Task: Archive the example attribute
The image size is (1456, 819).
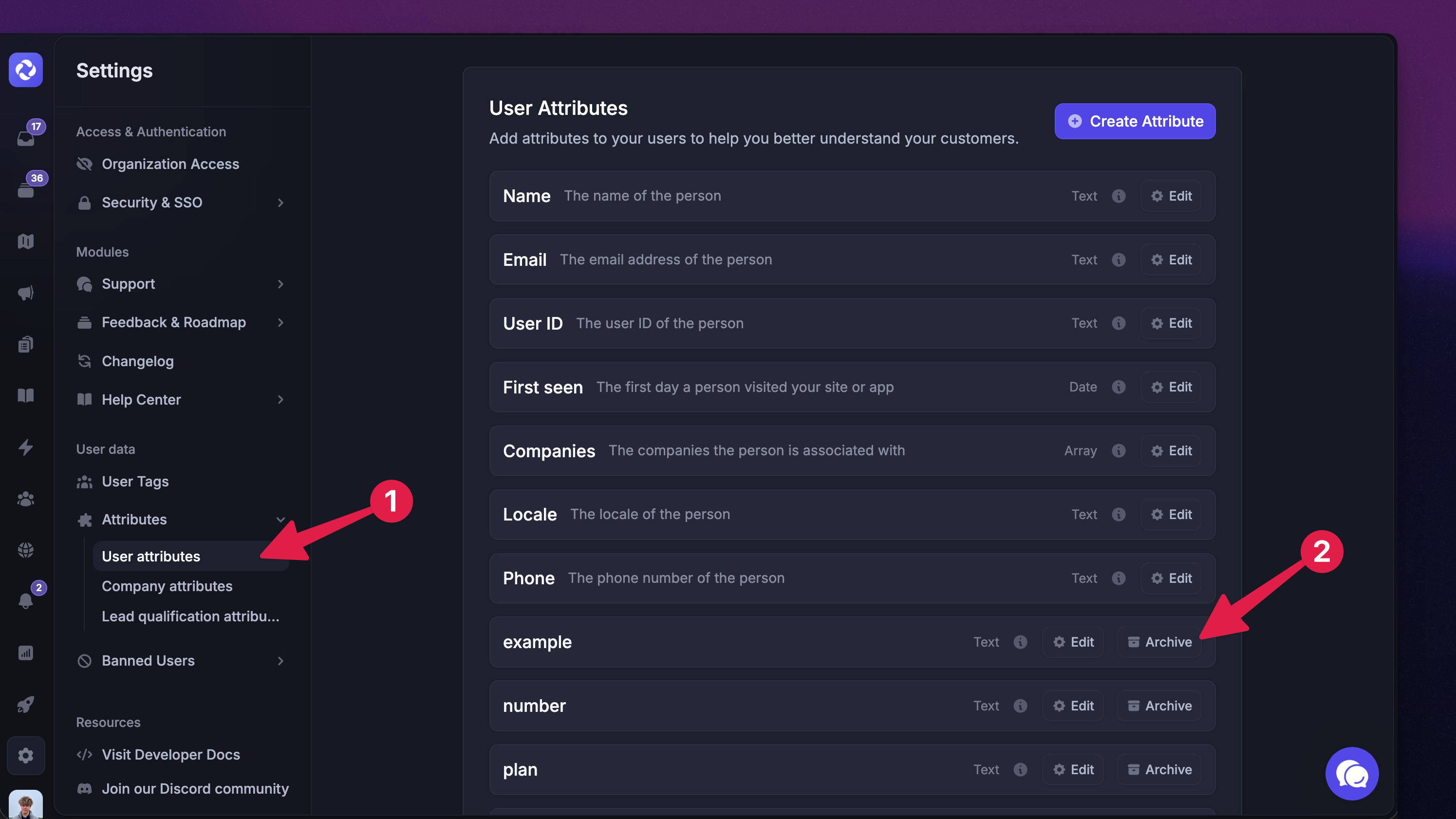Action: coord(1159,642)
